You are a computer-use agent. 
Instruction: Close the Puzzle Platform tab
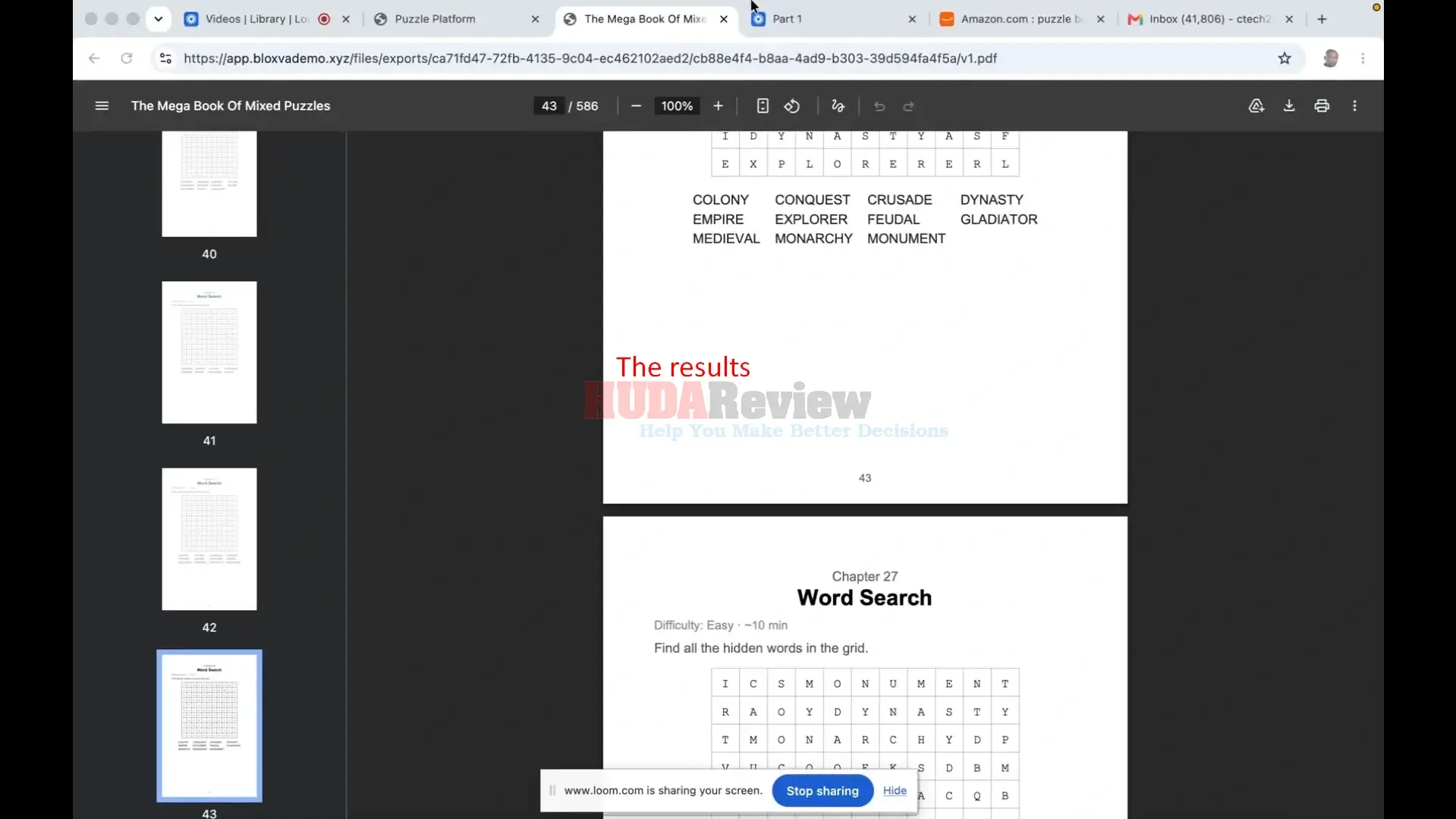tap(535, 19)
